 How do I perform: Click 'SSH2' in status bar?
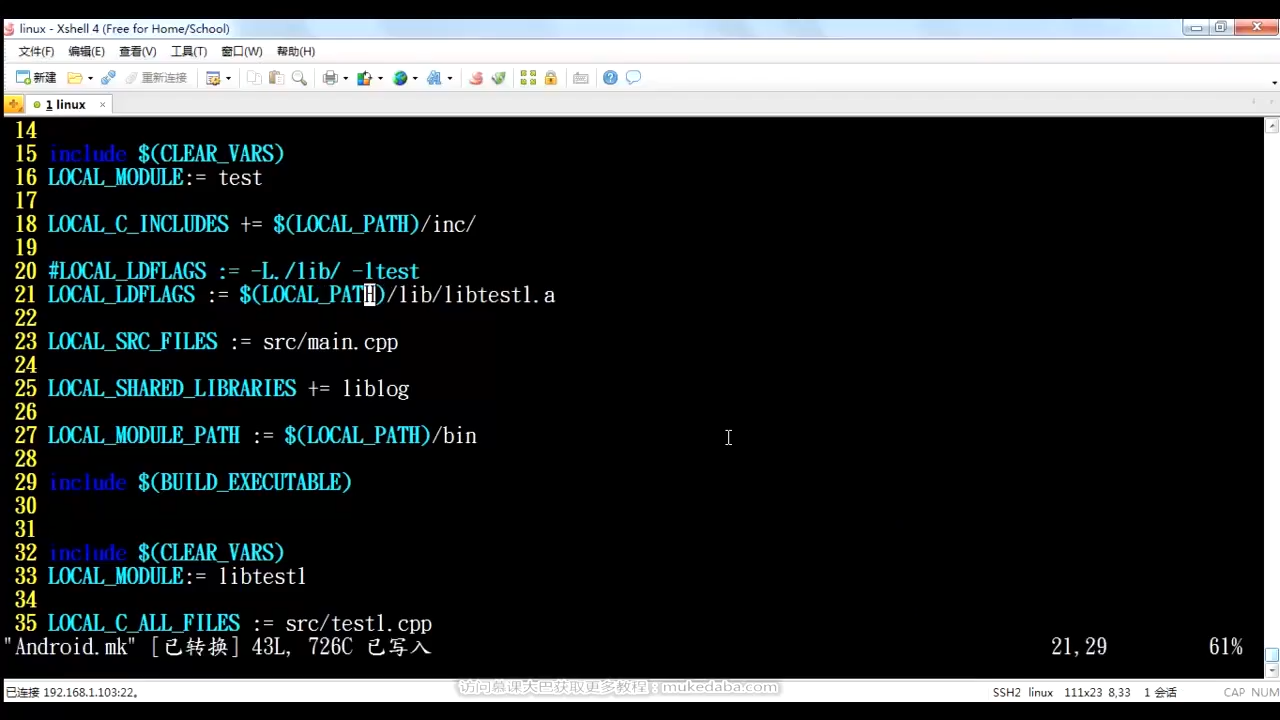(x=1006, y=692)
